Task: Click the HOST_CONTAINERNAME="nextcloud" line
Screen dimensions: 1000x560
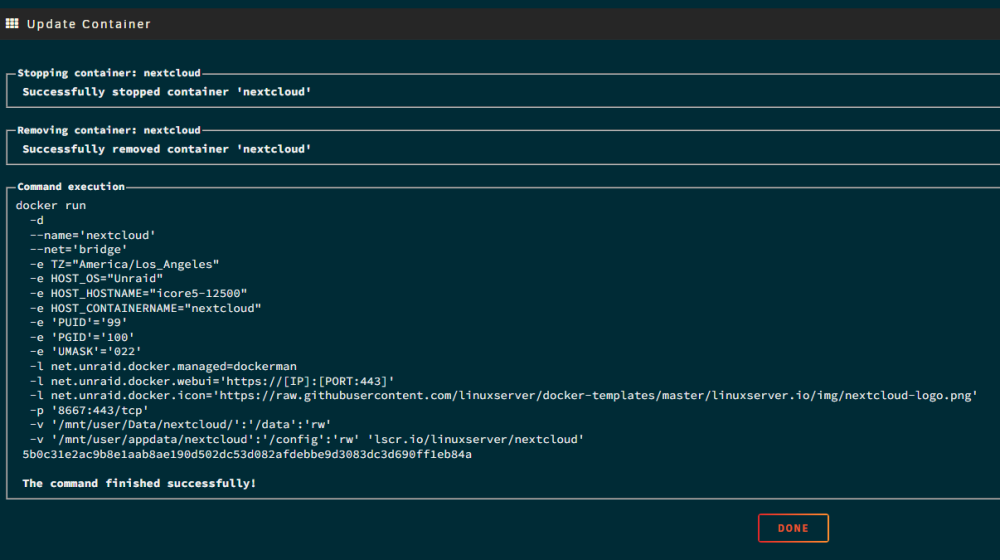Action: point(145,308)
